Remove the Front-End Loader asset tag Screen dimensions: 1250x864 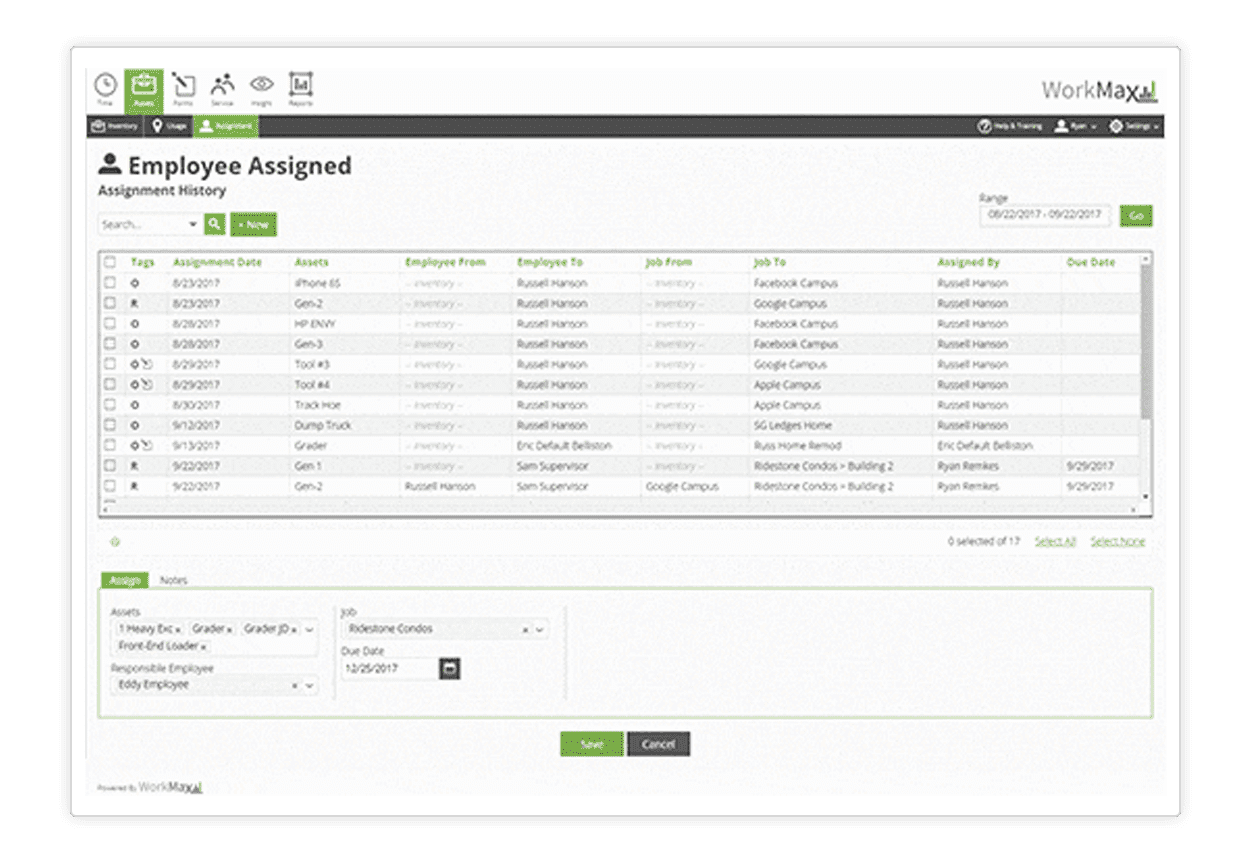(204, 647)
